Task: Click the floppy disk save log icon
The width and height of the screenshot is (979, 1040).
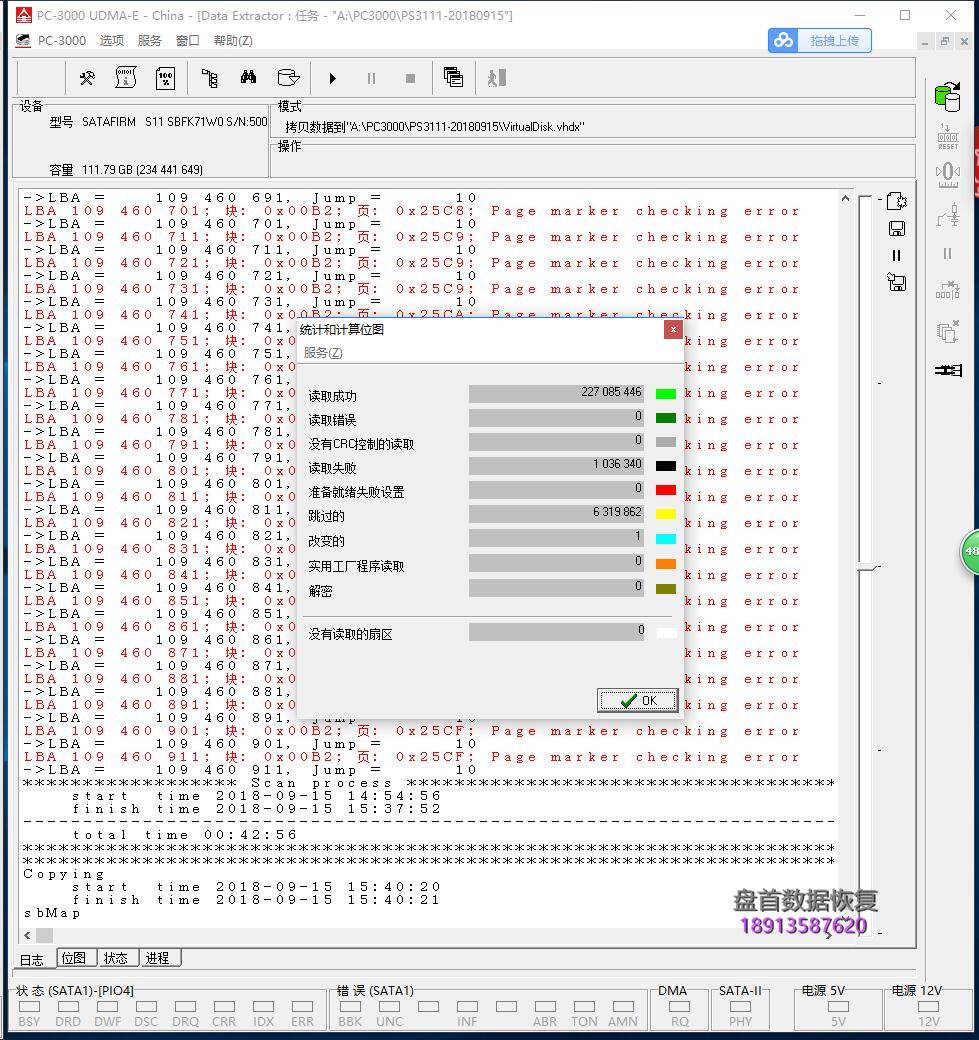Action: pyautogui.click(x=896, y=229)
